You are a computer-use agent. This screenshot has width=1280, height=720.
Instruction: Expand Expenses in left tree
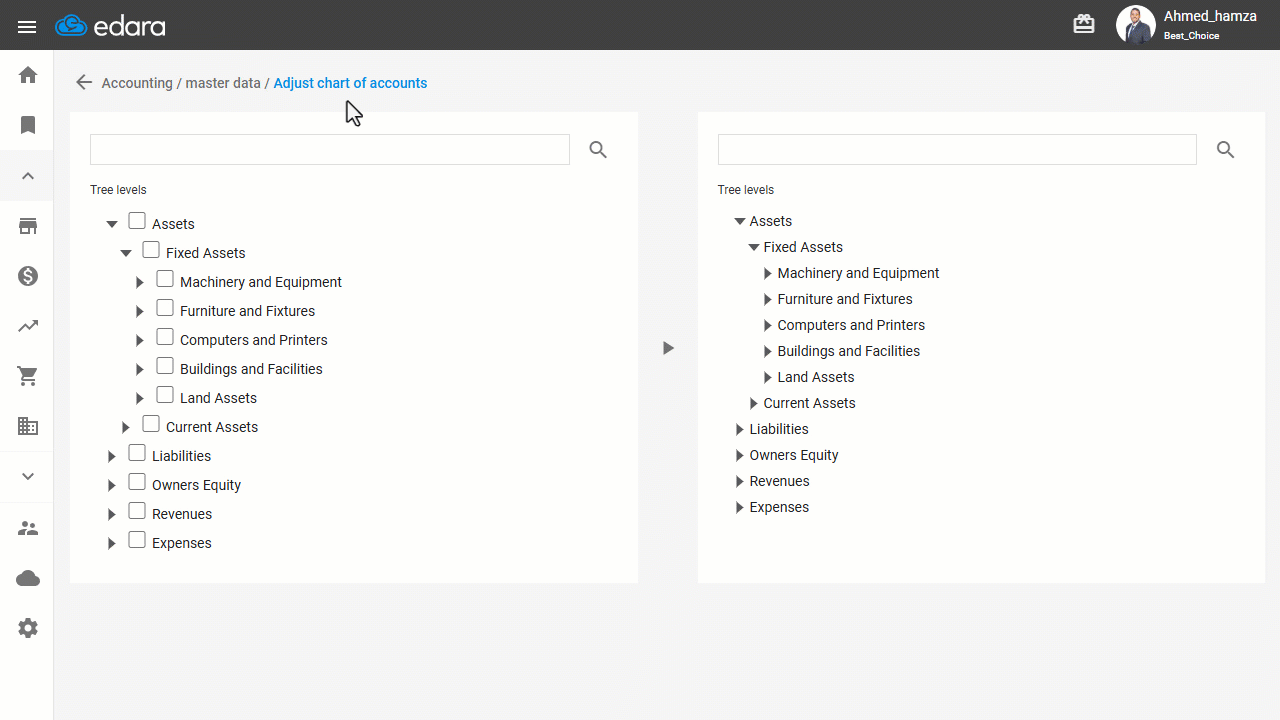point(112,543)
